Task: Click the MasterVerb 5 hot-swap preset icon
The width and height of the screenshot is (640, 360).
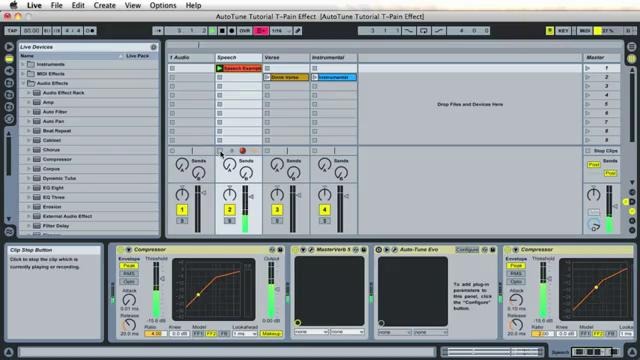Action: (x=356, y=250)
